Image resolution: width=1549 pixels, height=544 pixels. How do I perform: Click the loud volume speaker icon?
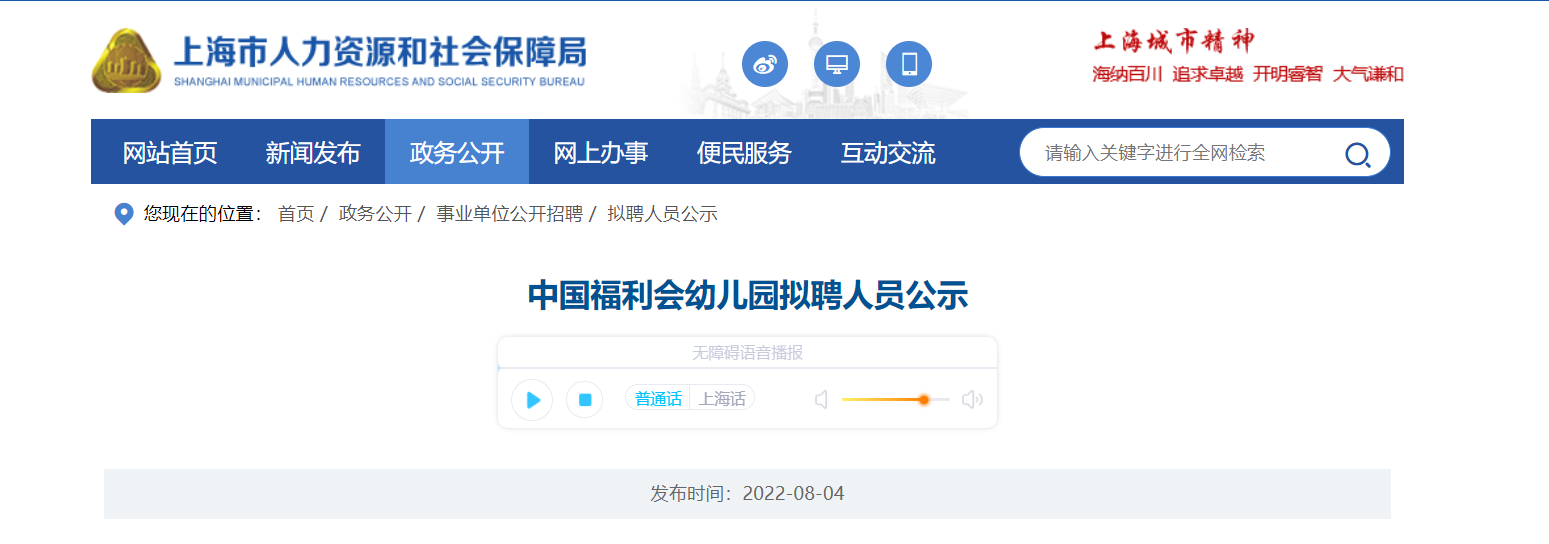[972, 400]
